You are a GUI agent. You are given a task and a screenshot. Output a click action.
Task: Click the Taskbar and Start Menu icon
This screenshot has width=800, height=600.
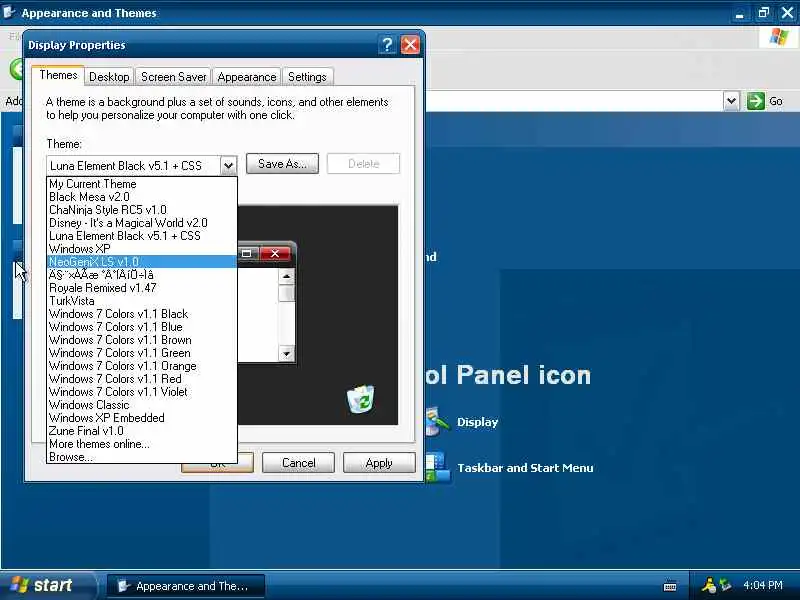point(438,467)
